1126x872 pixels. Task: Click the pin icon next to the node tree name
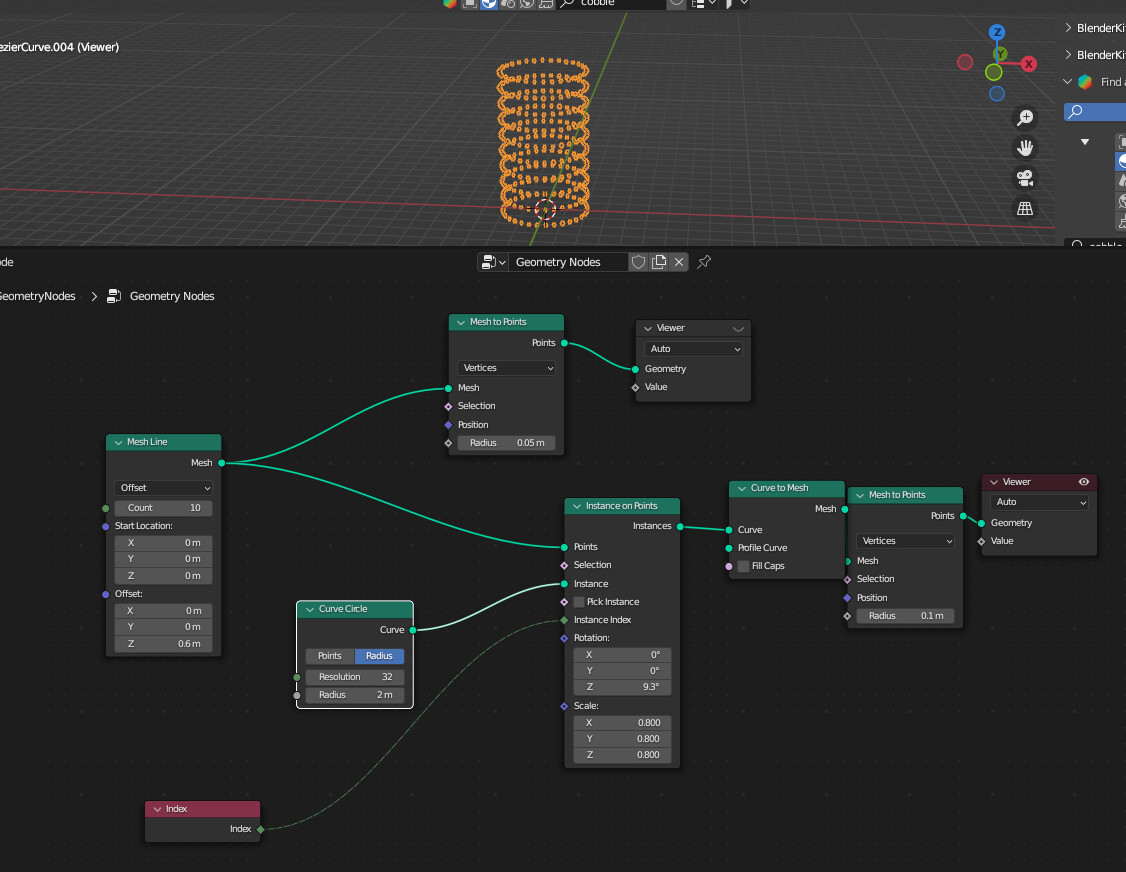(703, 261)
